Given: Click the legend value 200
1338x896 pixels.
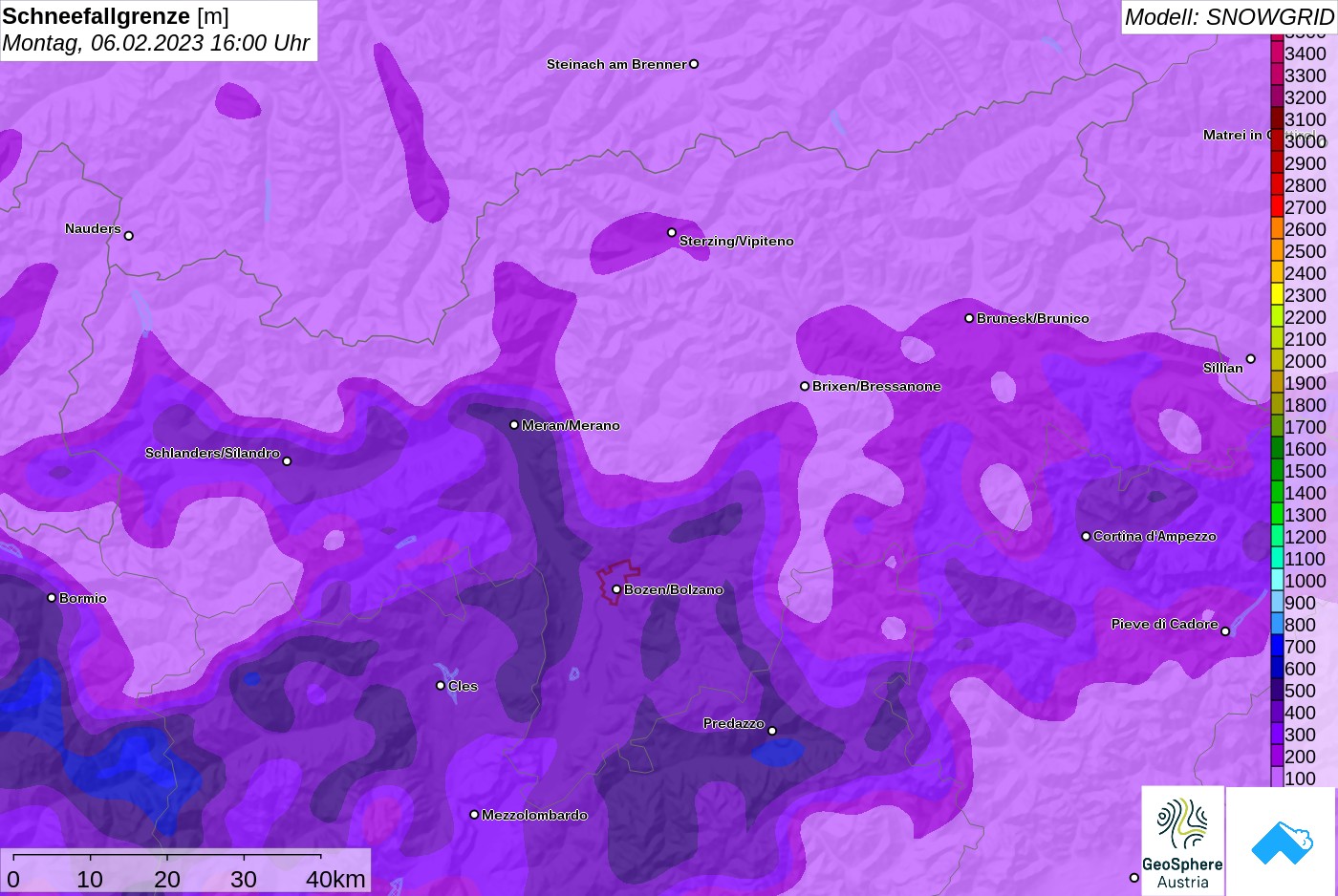Looking at the screenshot, I should pos(1300,757).
